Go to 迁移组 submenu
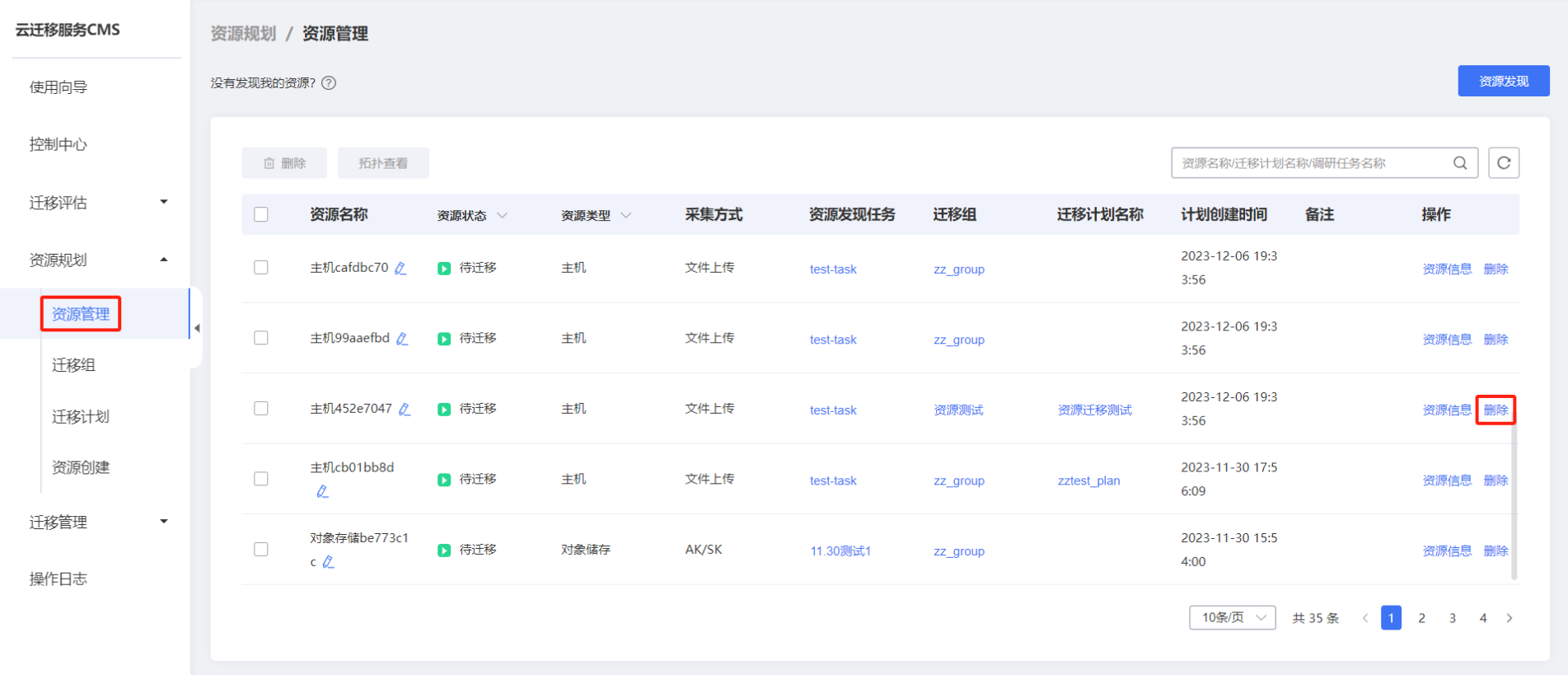This screenshot has height=675, width=1568. [74, 365]
